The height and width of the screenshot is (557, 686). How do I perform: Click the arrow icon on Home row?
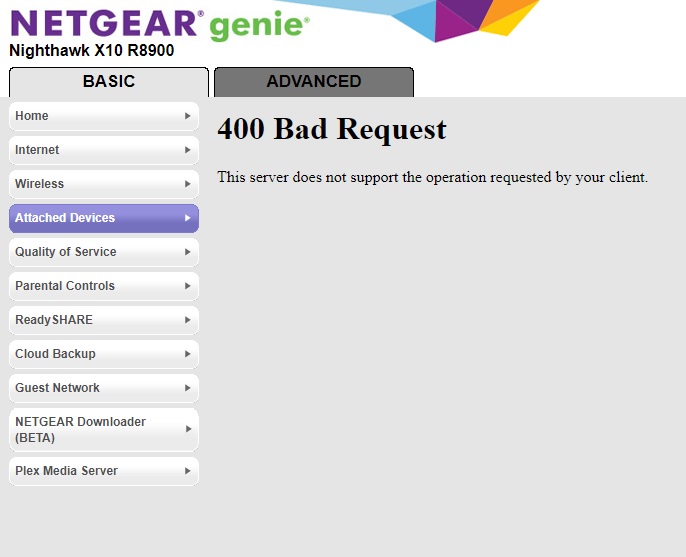pyautogui.click(x=188, y=116)
